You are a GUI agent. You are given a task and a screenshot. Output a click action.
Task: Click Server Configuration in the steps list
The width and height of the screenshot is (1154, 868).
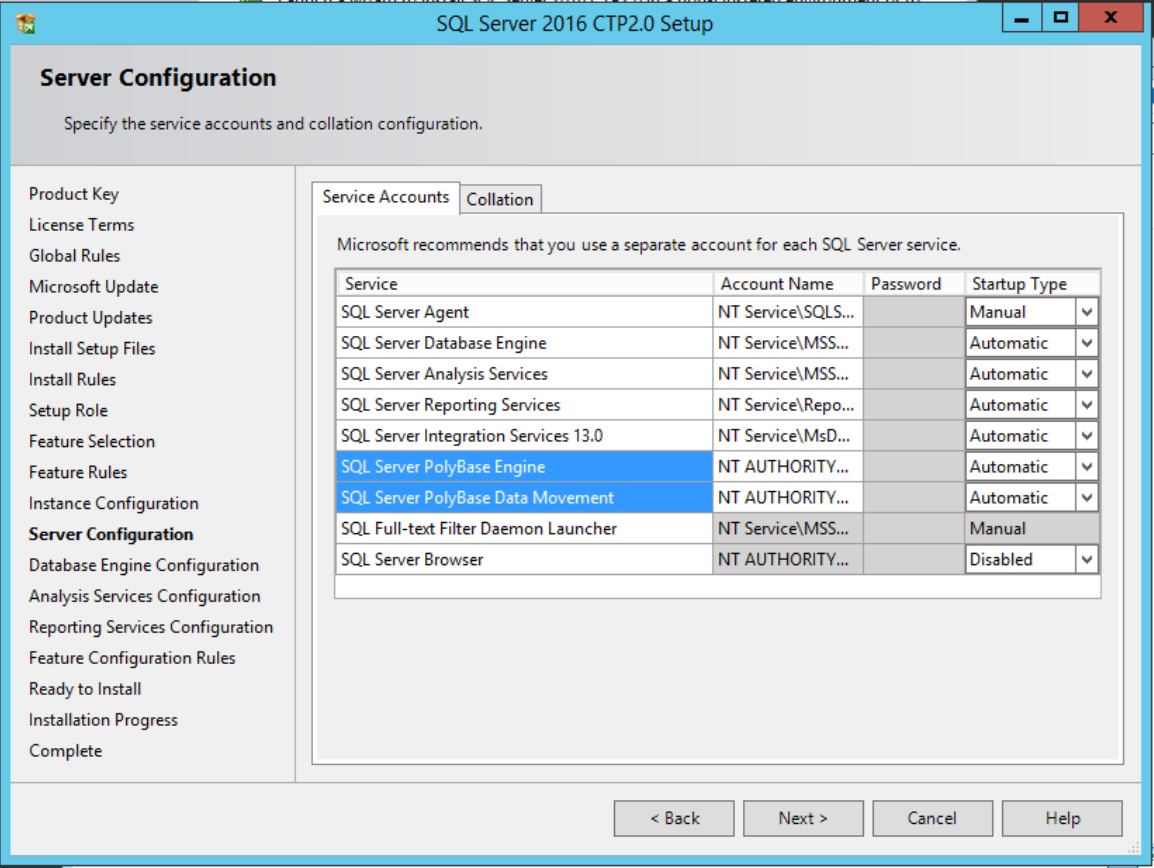[x=111, y=534]
